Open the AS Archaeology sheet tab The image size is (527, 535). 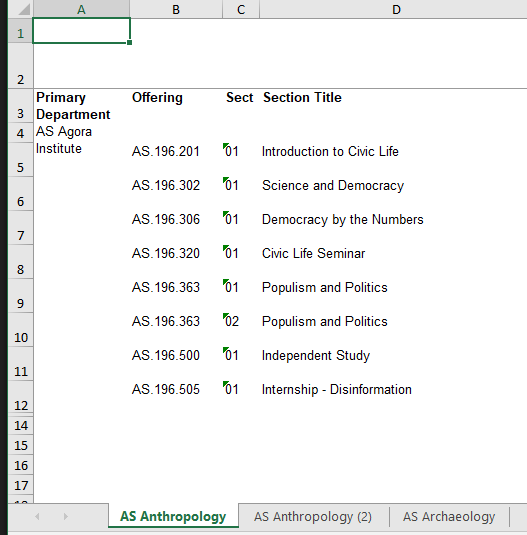point(449,517)
